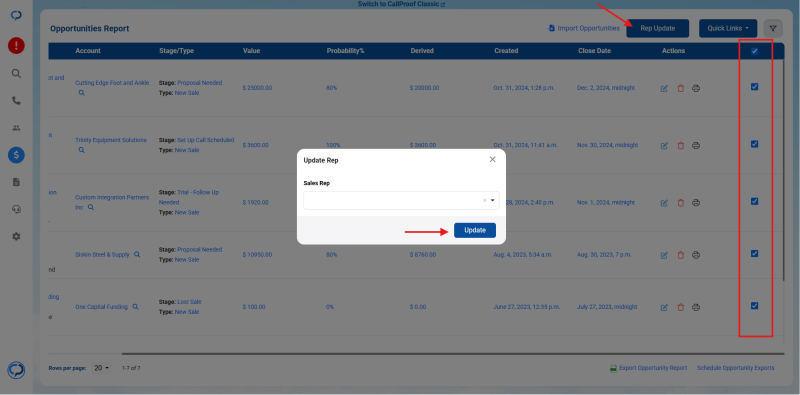
Task: Open the settings gear in sidebar
Action: 16,237
